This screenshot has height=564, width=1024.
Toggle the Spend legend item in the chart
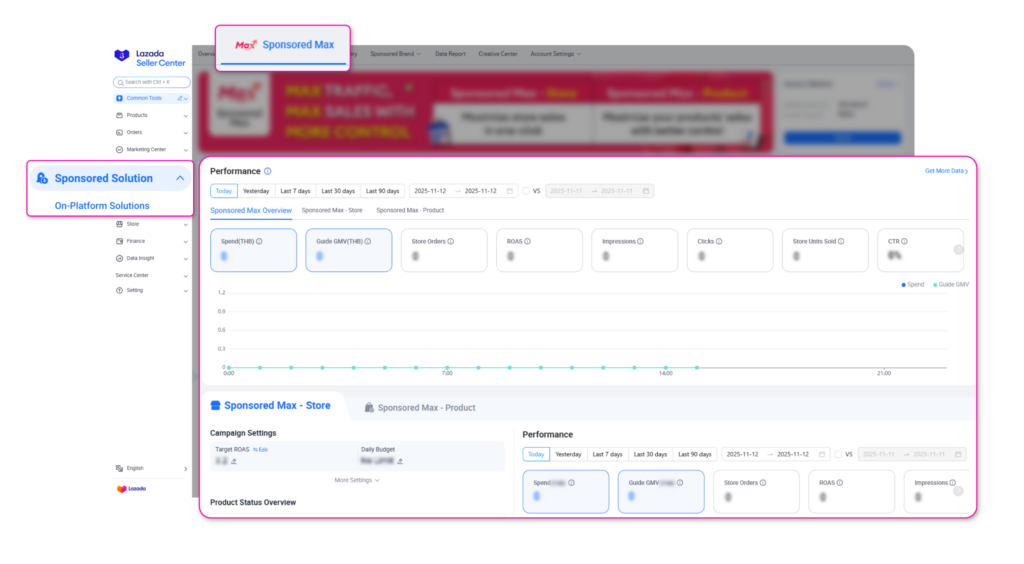coord(911,285)
